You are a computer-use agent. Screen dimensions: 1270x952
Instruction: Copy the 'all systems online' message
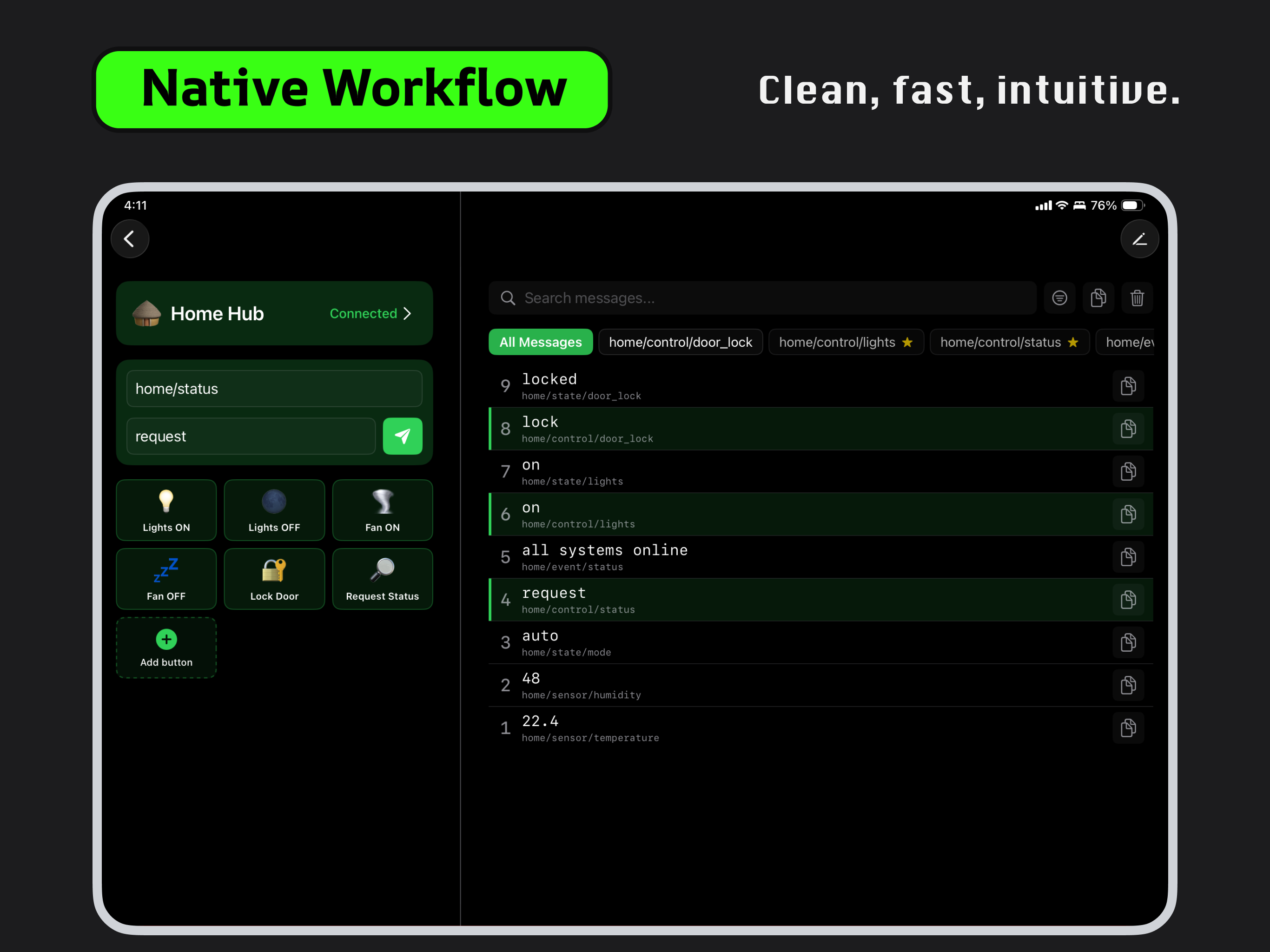pos(1128,557)
